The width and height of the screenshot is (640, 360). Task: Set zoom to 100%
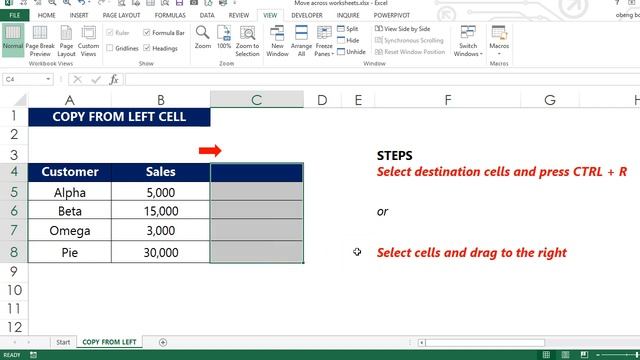[224, 38]
